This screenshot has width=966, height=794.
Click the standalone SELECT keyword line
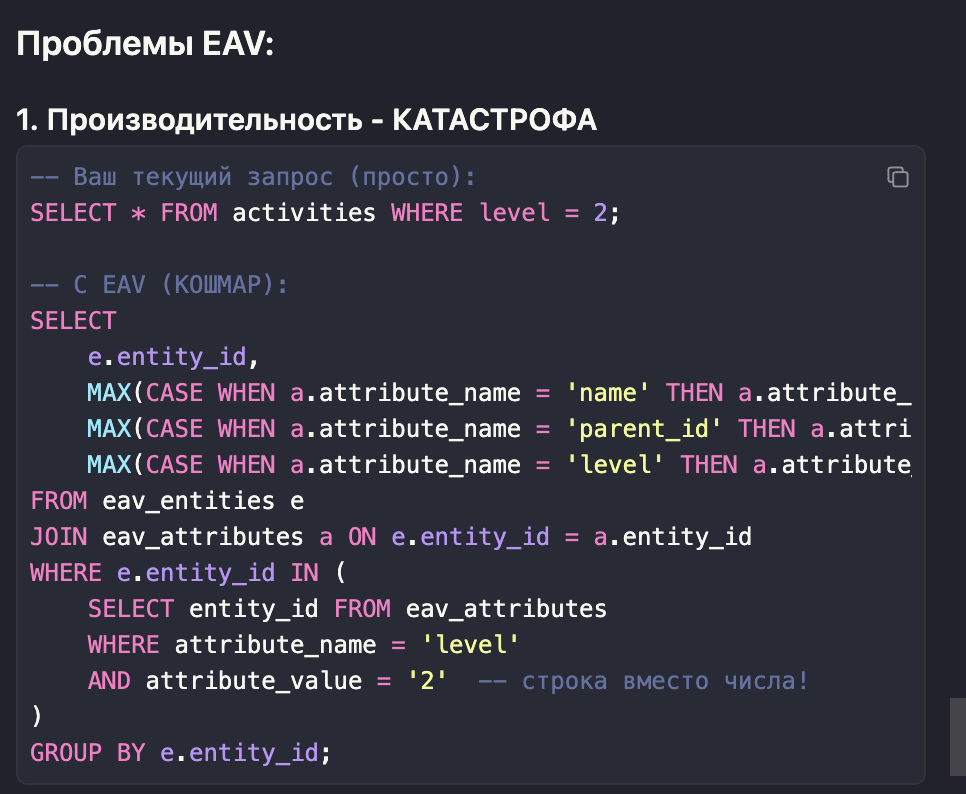(73, 321)
